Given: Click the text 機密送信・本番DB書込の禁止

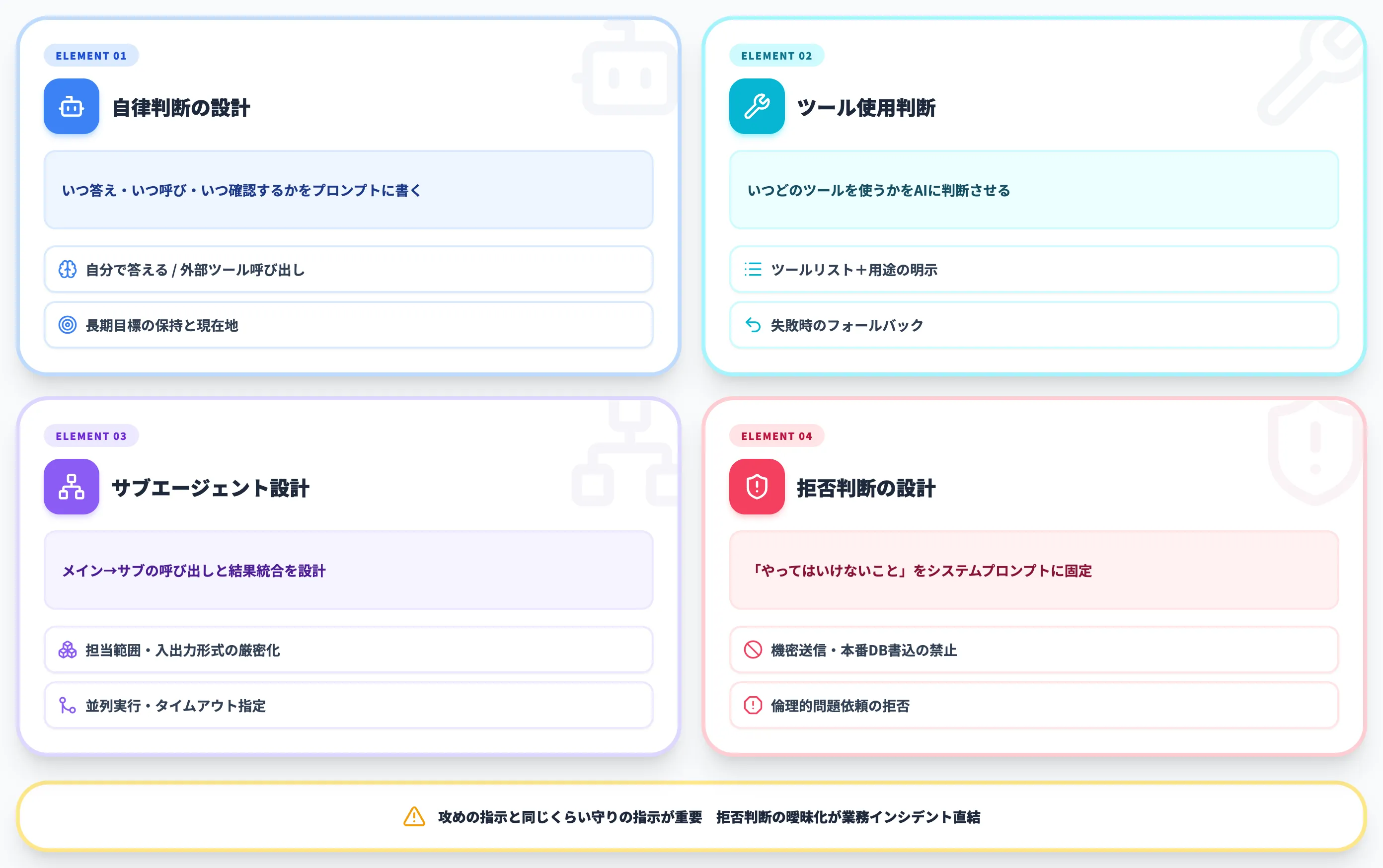Looking at the screenshot, I should pos(864,651).
